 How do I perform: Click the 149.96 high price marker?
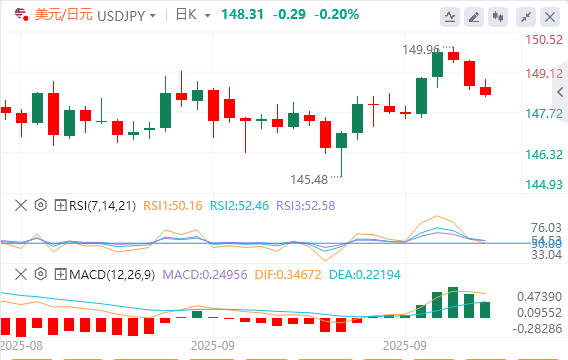[421, 49]
